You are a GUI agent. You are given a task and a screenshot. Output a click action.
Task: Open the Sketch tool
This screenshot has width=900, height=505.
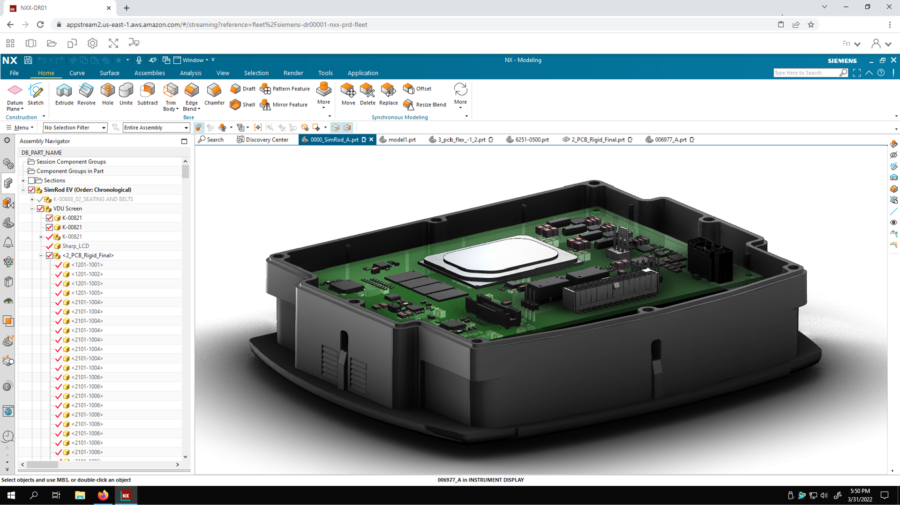tap(36, 92)
